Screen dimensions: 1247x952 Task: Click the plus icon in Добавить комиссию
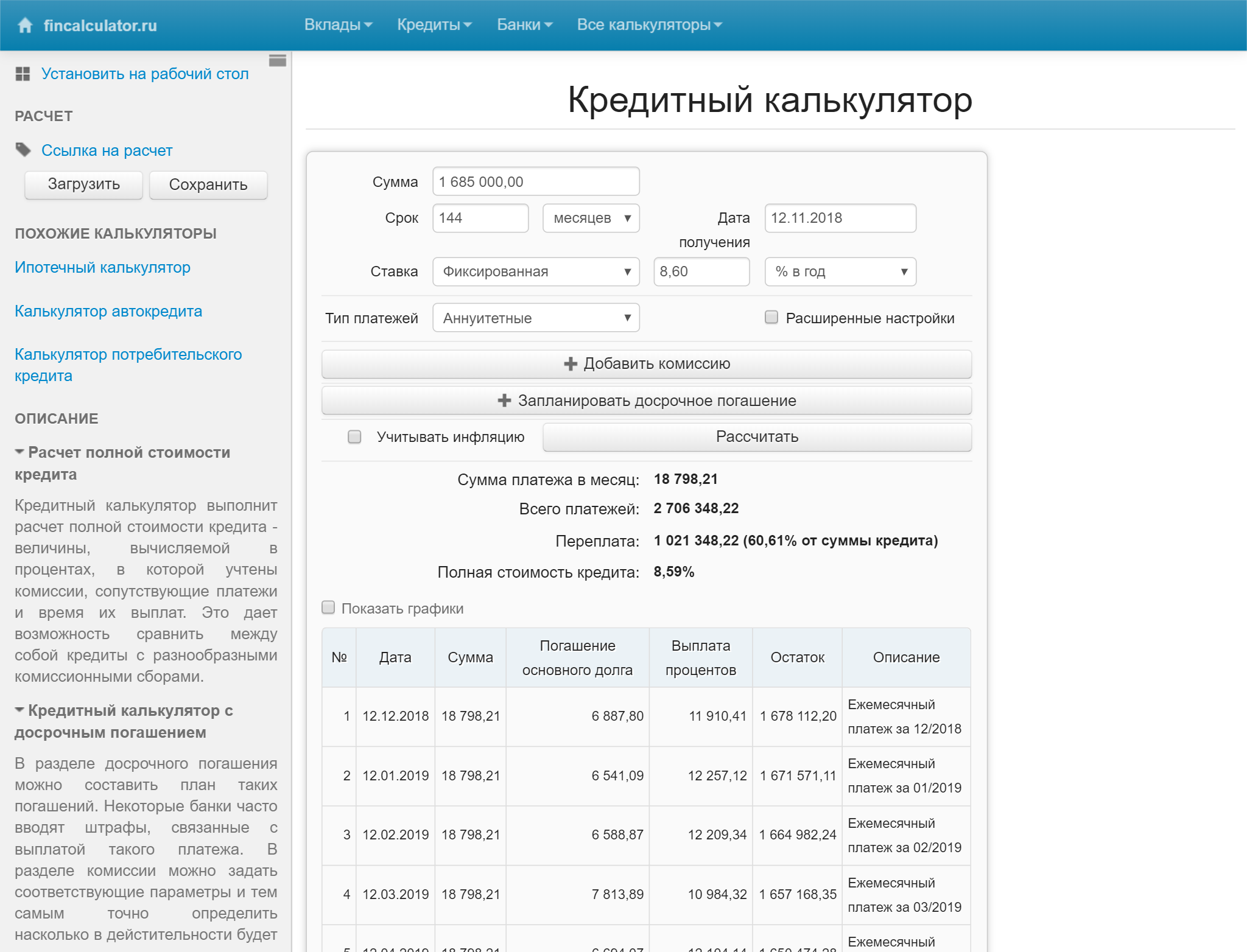click(x=571, y=363)
